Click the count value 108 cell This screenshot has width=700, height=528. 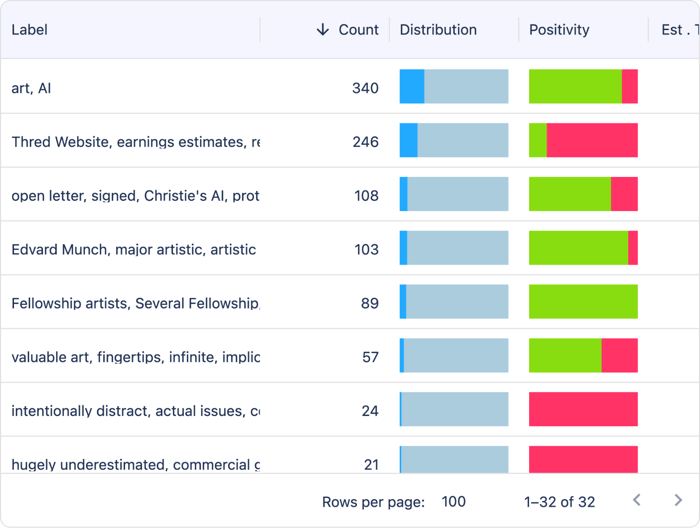366,196
